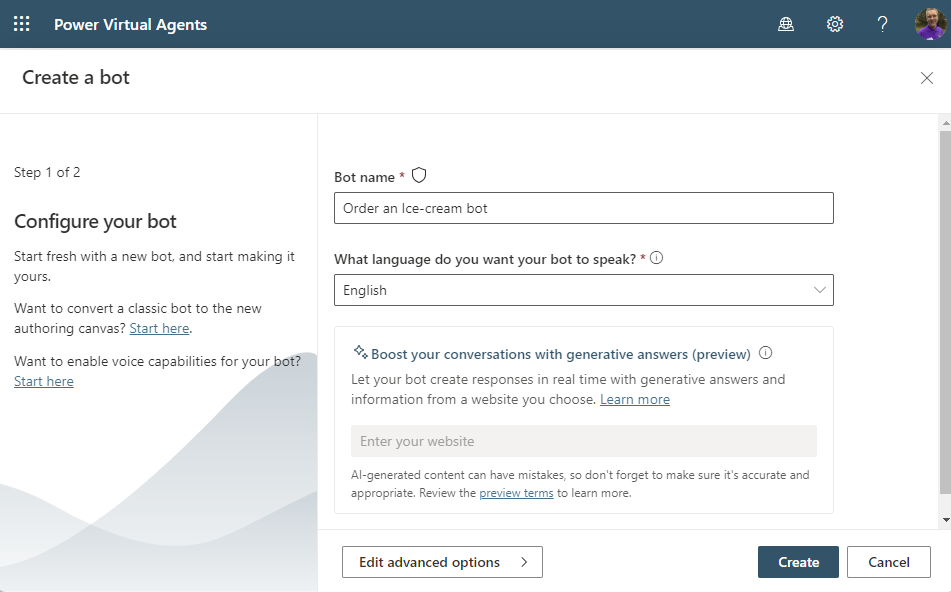Click the Boost your conversations with generative answers heading
This screenshot has width=951, height=592.
560,354
